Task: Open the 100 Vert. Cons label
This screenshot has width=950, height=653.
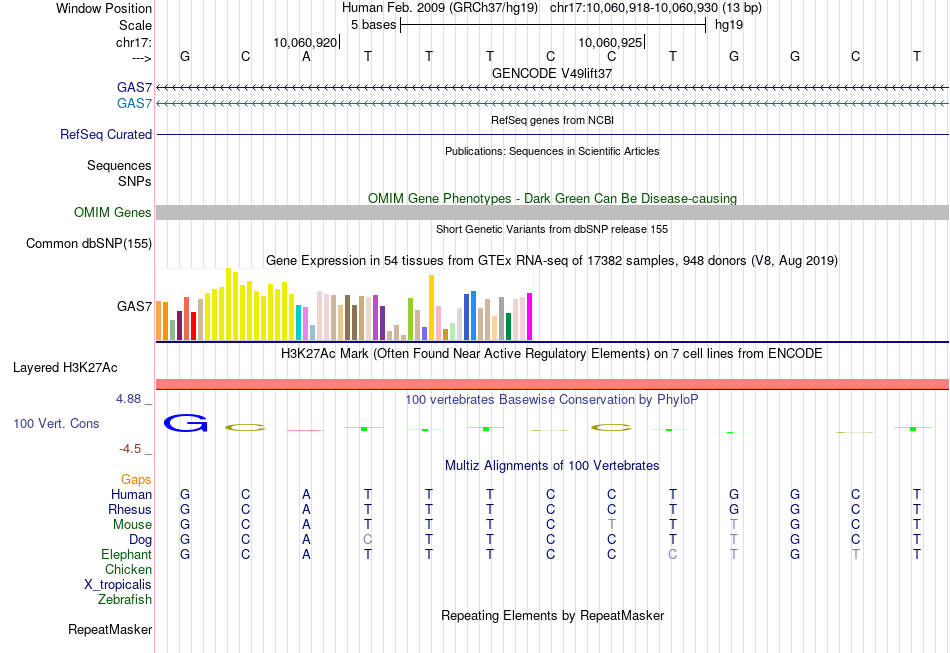Action: (56, 423)
